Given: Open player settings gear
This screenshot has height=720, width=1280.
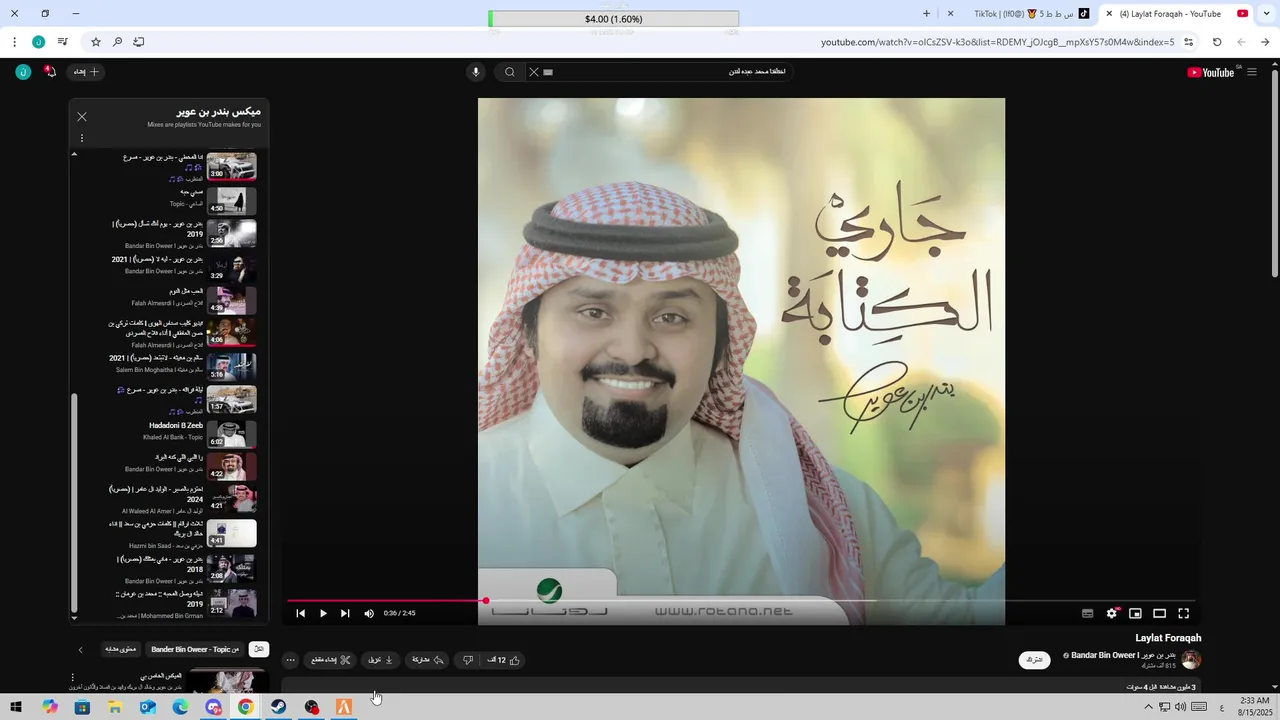Looking at the screenshot, I should point(1111,613).
